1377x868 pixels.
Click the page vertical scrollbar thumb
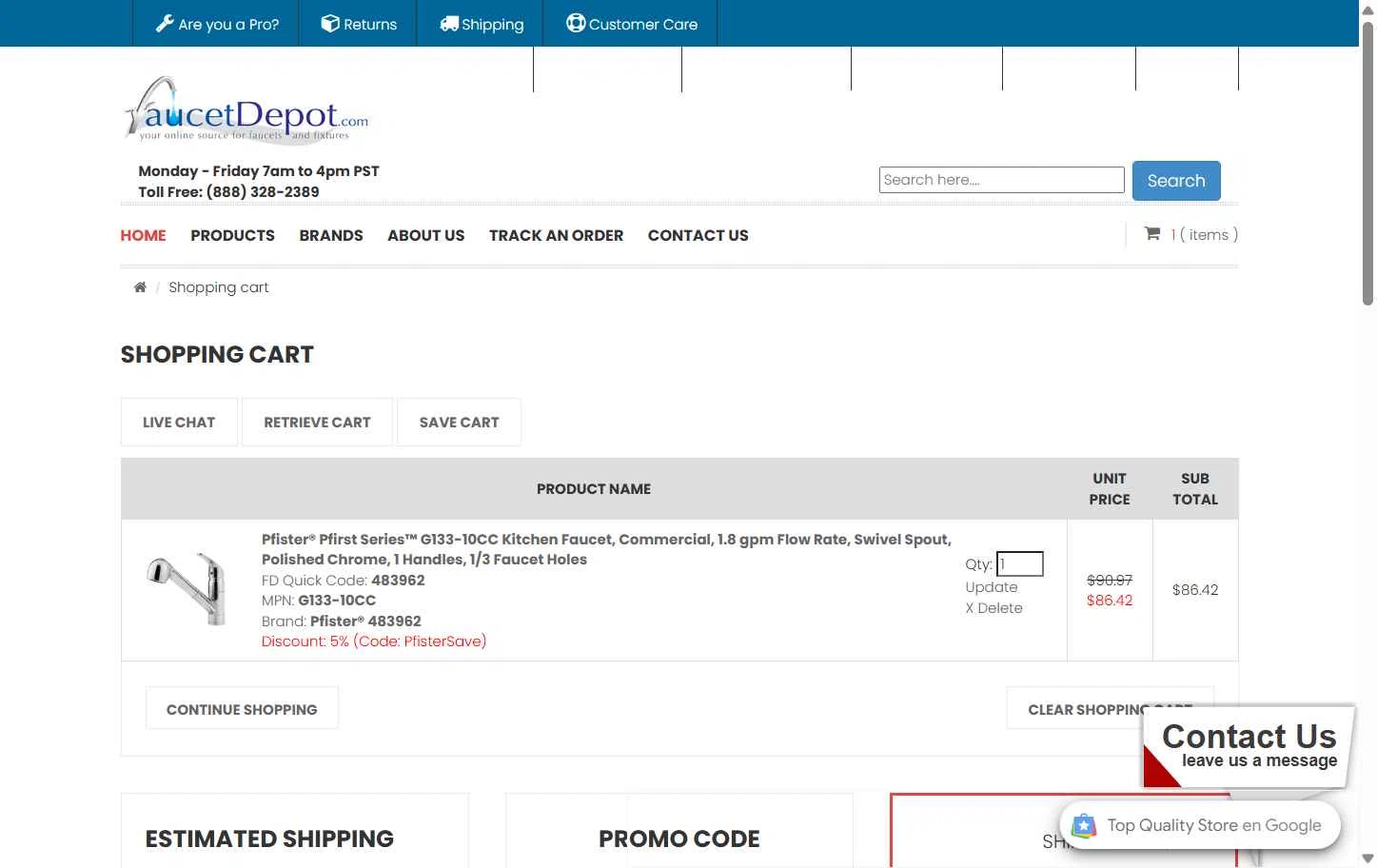pos(1367,162)
